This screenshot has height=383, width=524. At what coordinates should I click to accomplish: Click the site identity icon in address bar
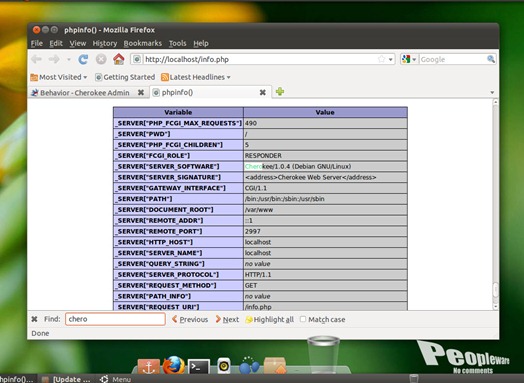point(137,59)
